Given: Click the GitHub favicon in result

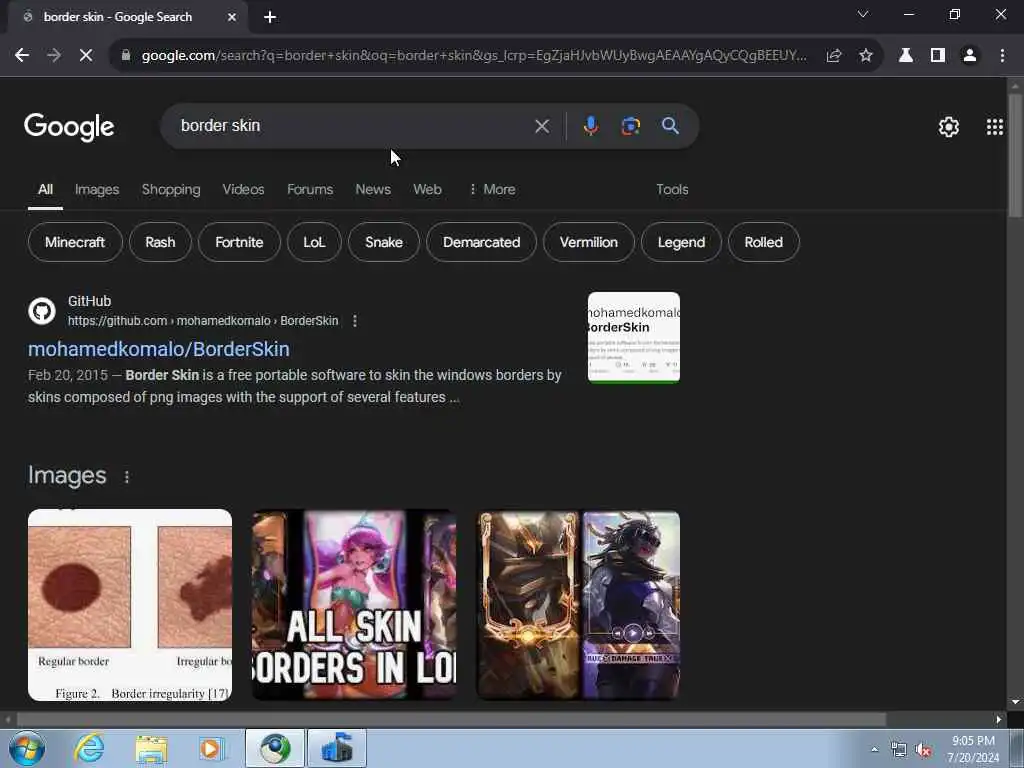Looking at the screenshot, I should pyautogui.click(x=42, y=311).
